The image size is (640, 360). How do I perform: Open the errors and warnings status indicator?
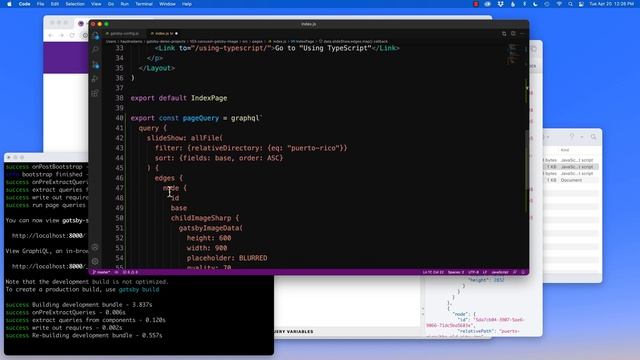click(x=130, y=272)
